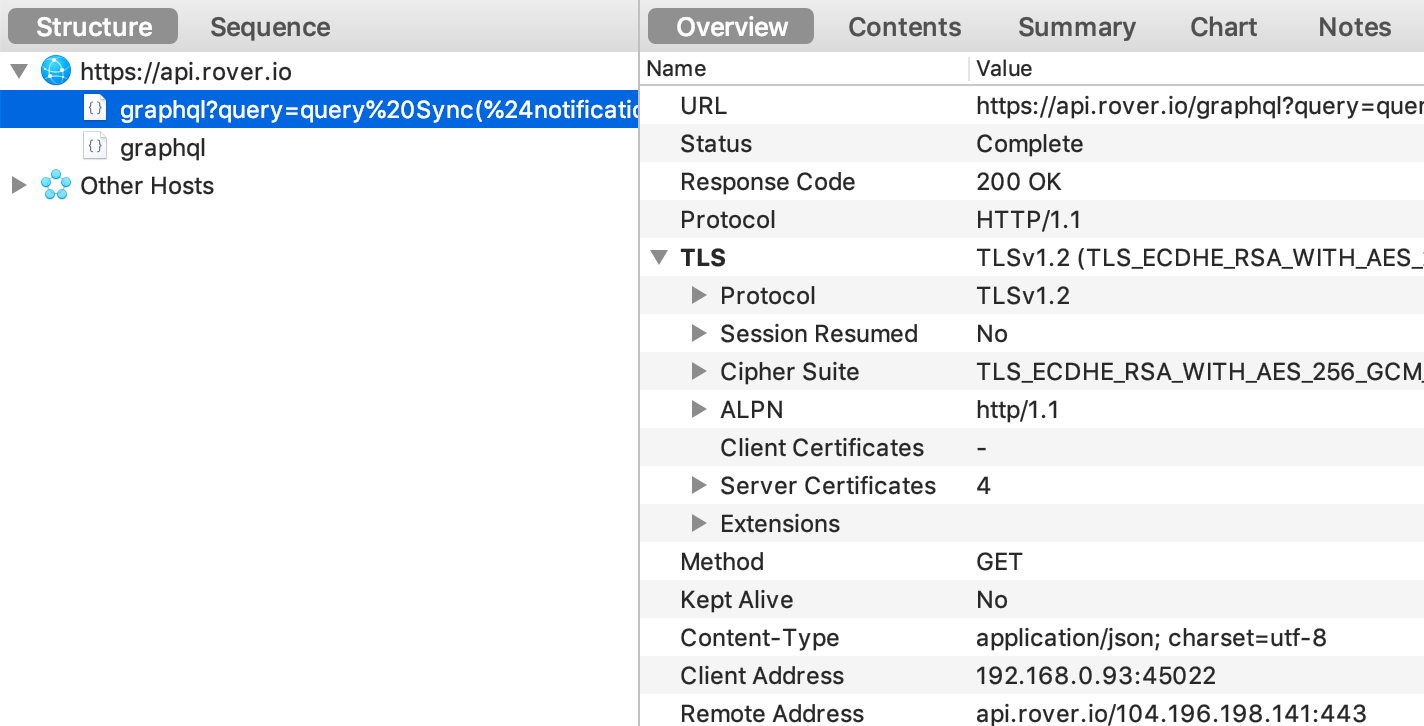This screenshot has width=1424, height=726.
Task: Click the application/json; charset=utf-8 value
Action: click(x=1151, y=638)
